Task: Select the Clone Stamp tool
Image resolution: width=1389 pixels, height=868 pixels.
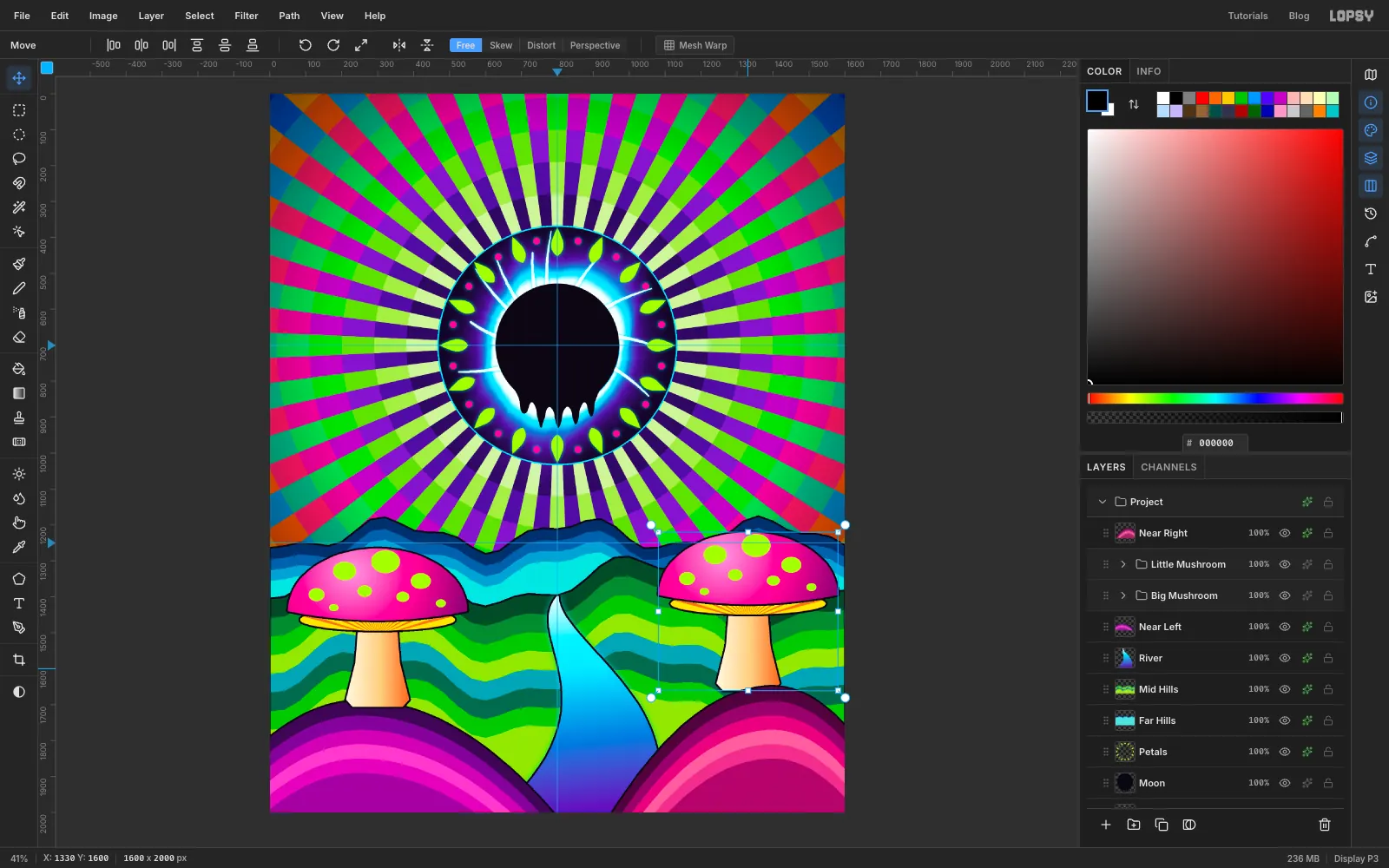Action: 19,418
